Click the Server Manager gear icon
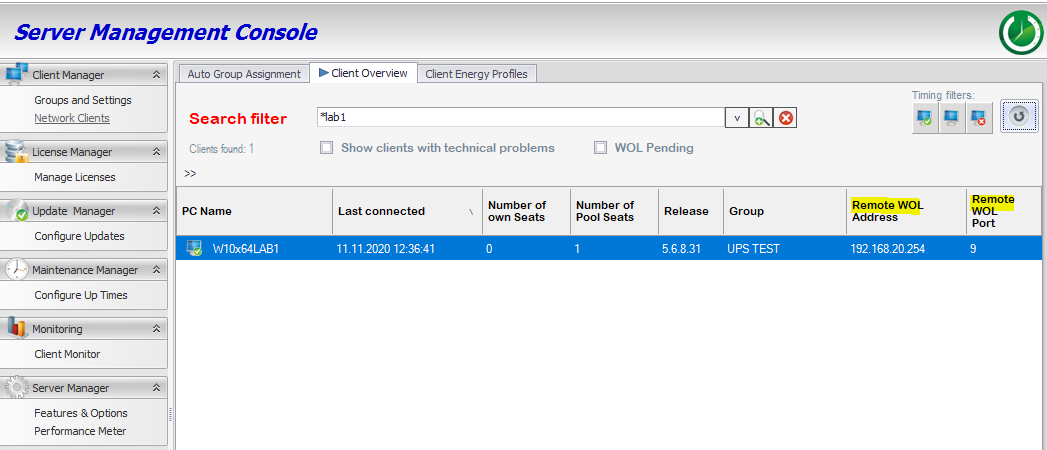Viewport: 1047px width, 450px height. 16,387
